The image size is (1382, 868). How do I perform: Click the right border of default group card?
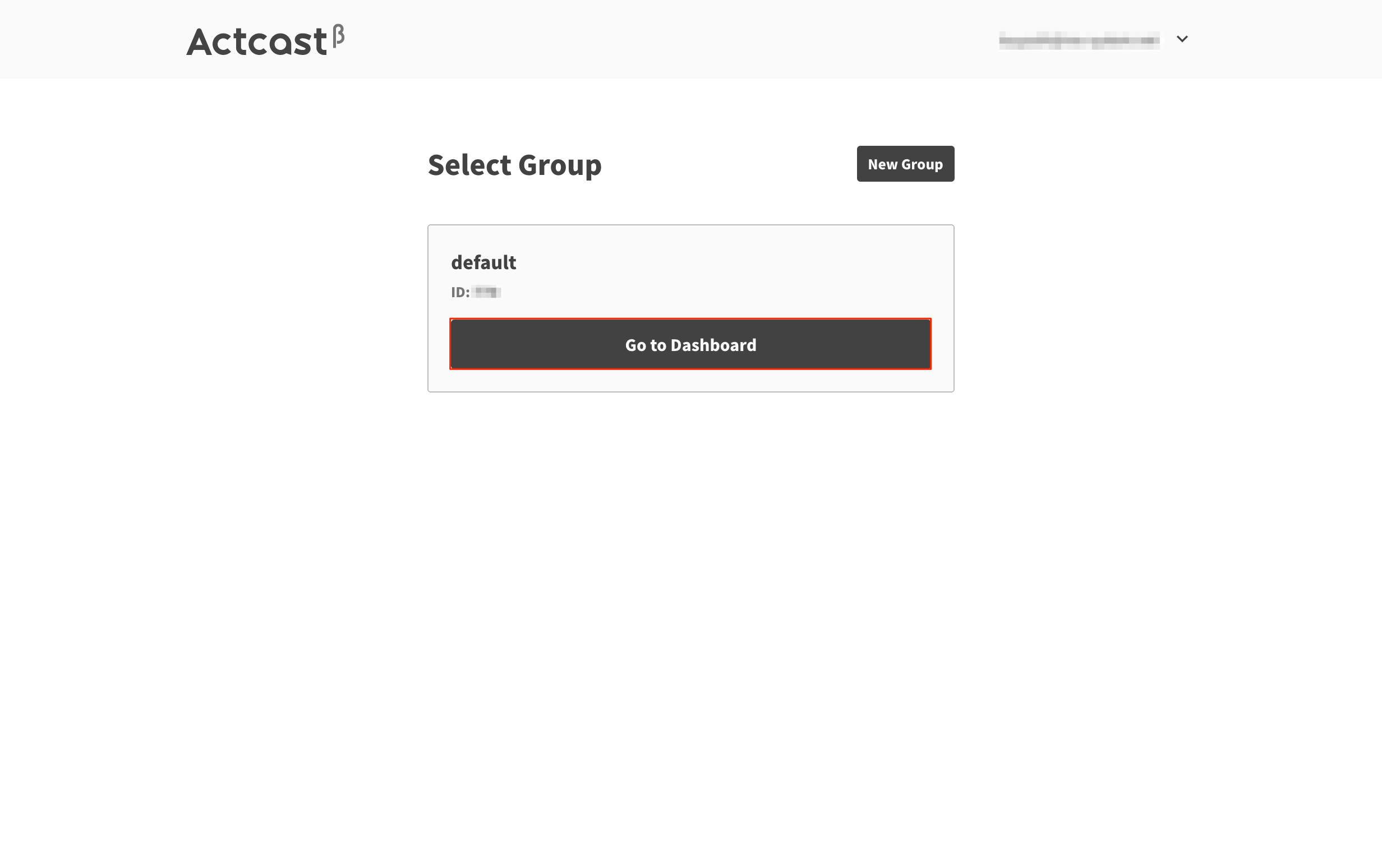click(954, 308)
